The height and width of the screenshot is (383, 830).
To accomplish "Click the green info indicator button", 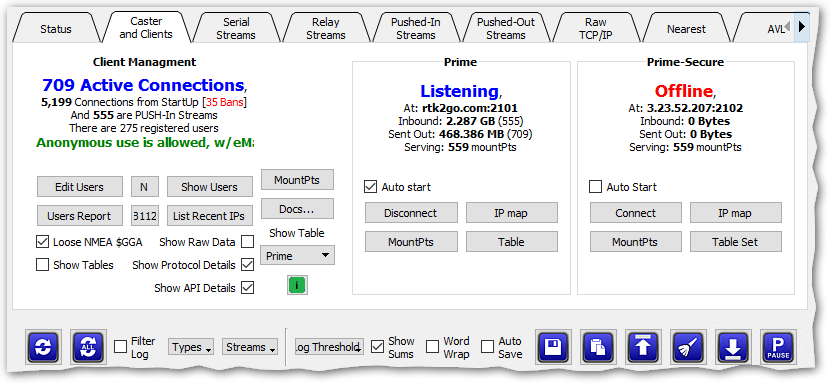I will coord(297,285).
